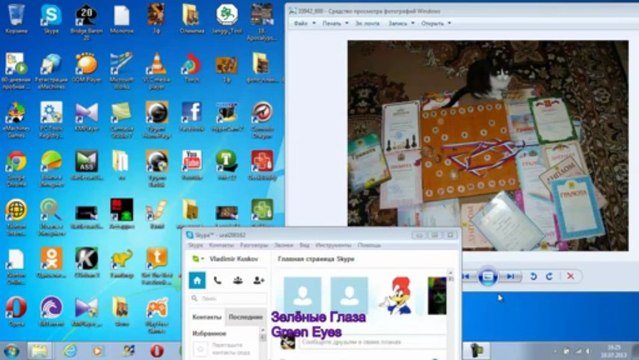This screenshot has width=639, height=360.
Task: Go to next photo in Photo Viewer
Action: click(510, 276)
